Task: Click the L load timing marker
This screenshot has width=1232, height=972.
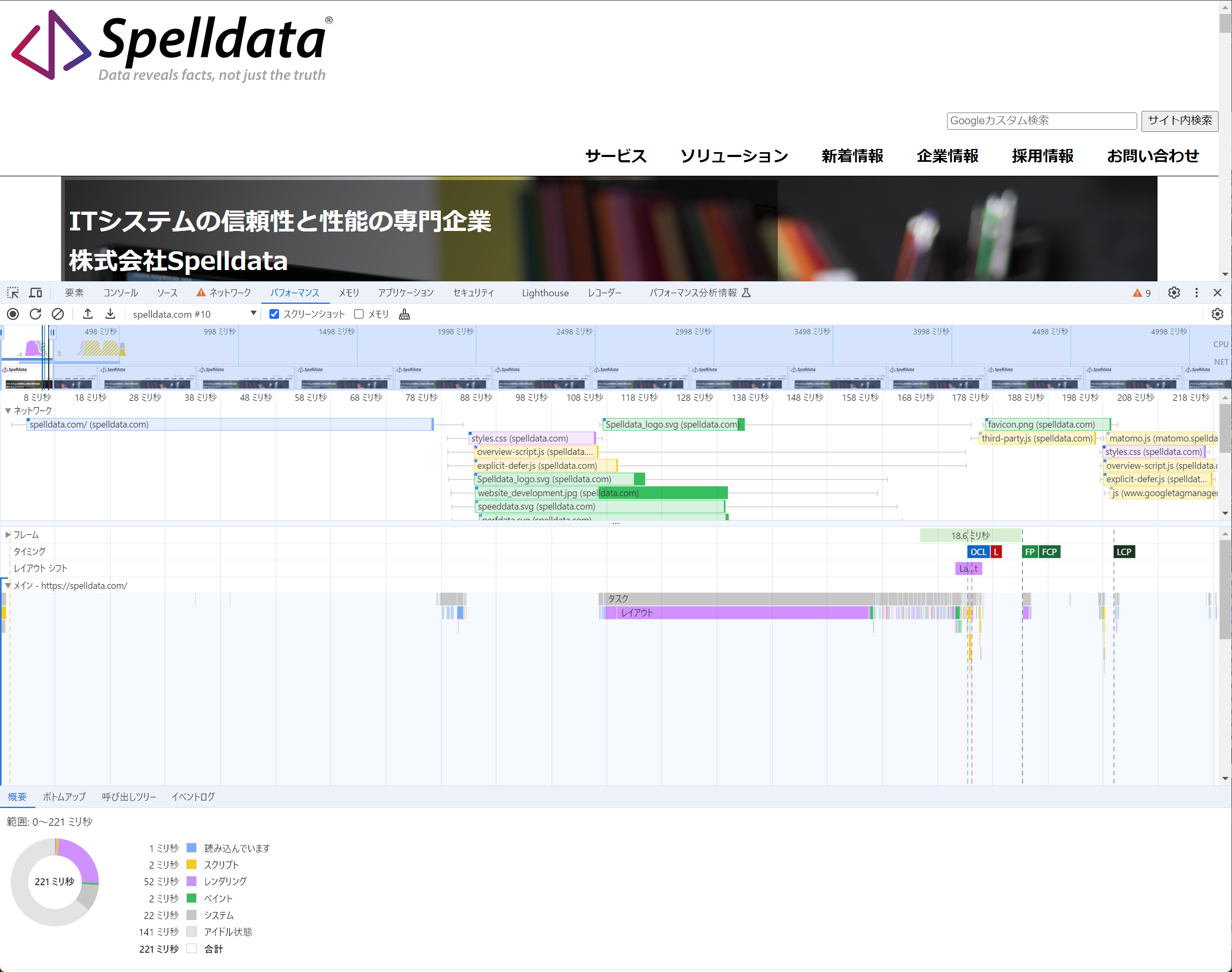Action: 996,552
